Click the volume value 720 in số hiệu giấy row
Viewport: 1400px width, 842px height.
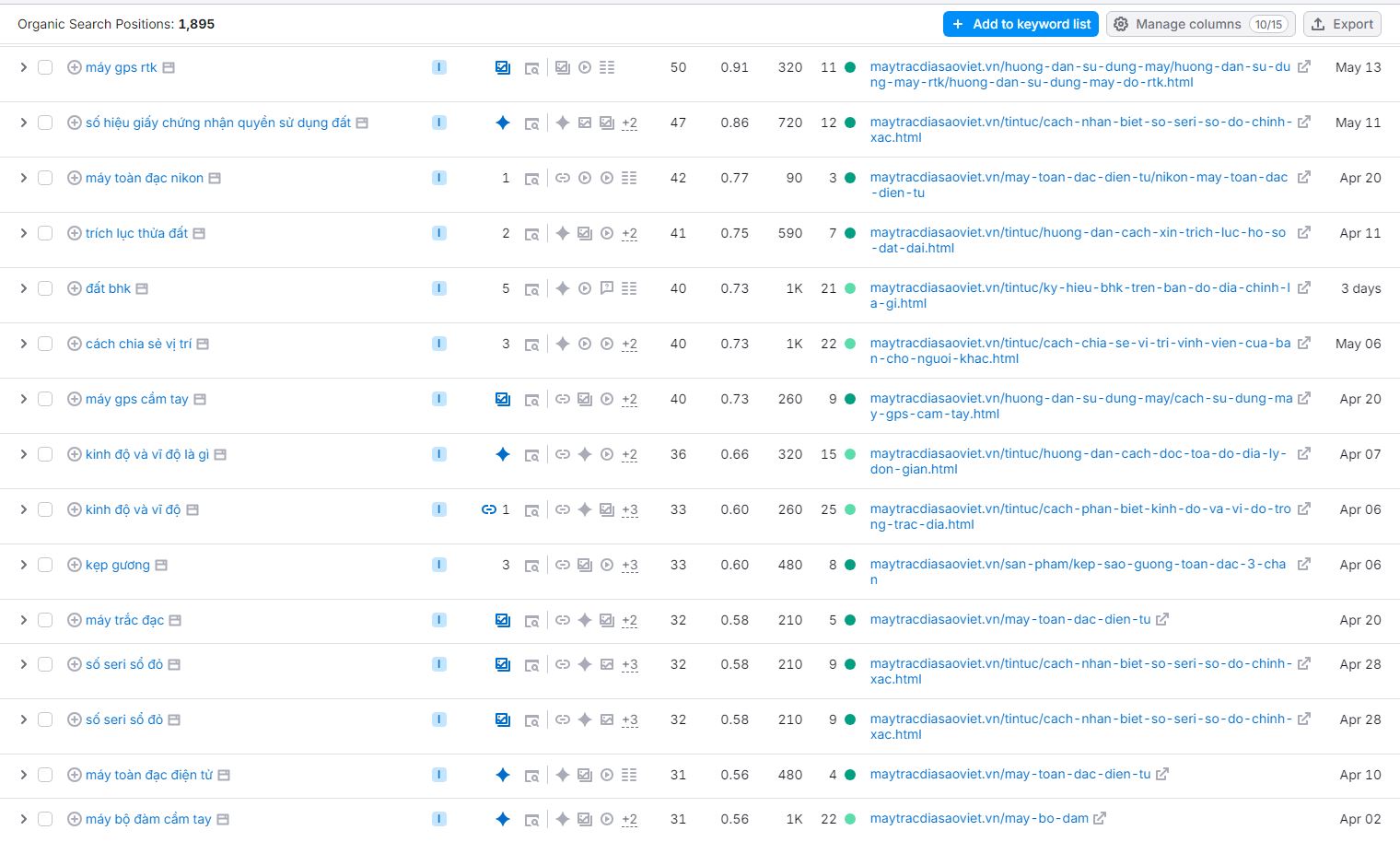(790, 123)
